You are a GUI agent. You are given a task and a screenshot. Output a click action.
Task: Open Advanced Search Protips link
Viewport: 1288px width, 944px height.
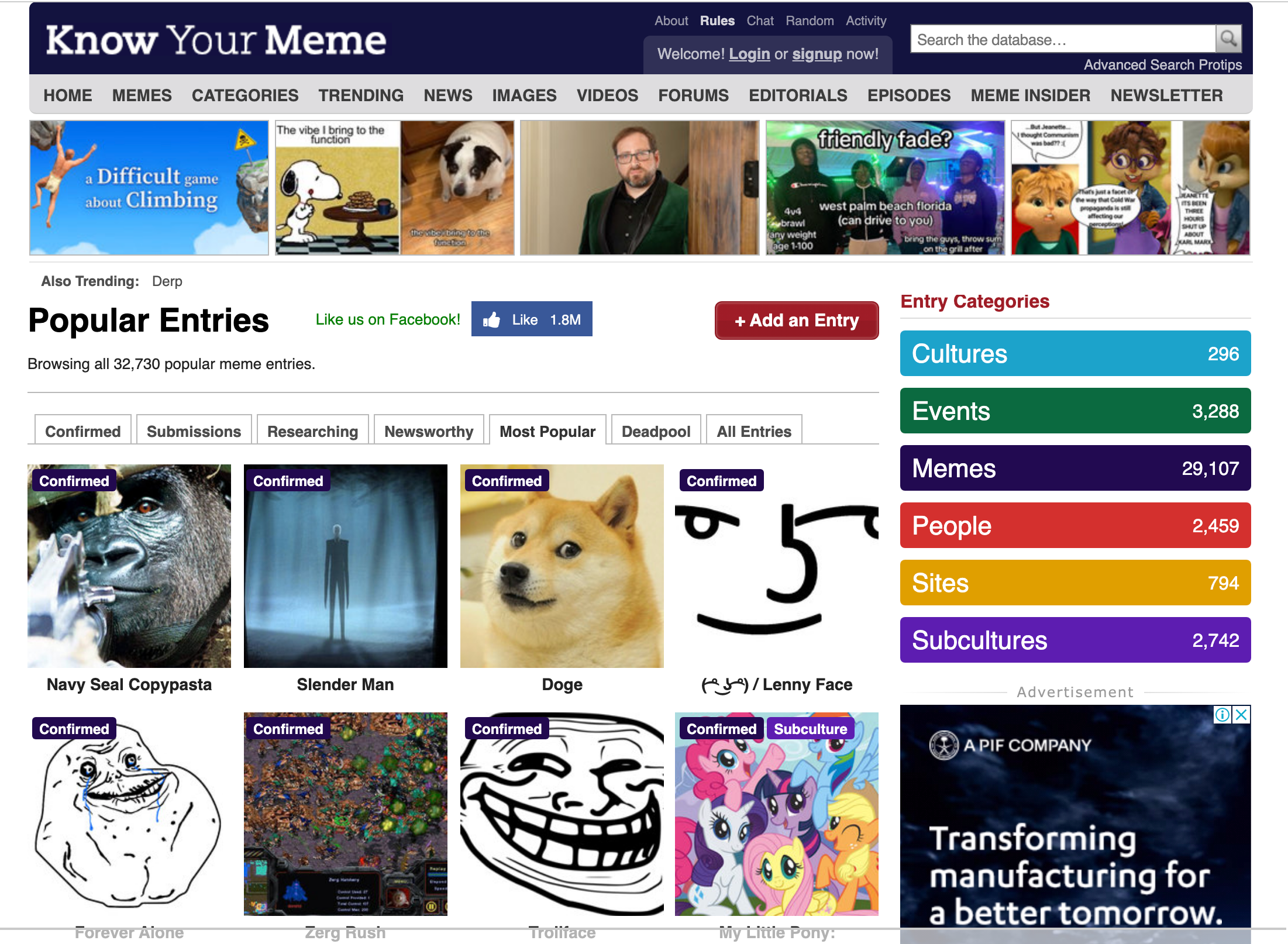pos(1163,65)
